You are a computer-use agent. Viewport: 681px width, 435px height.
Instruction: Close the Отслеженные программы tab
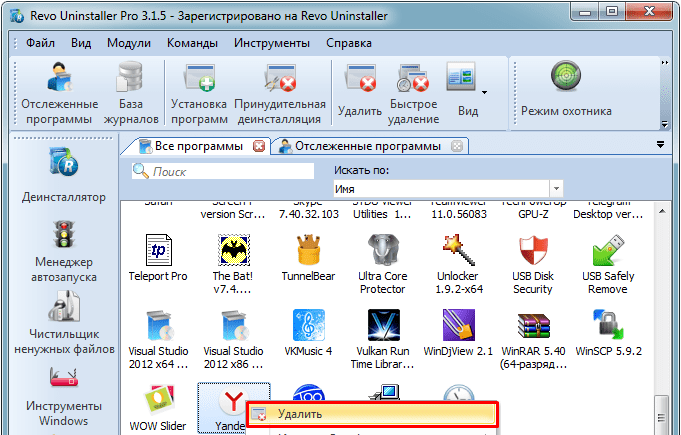click(x=456, y=146)
